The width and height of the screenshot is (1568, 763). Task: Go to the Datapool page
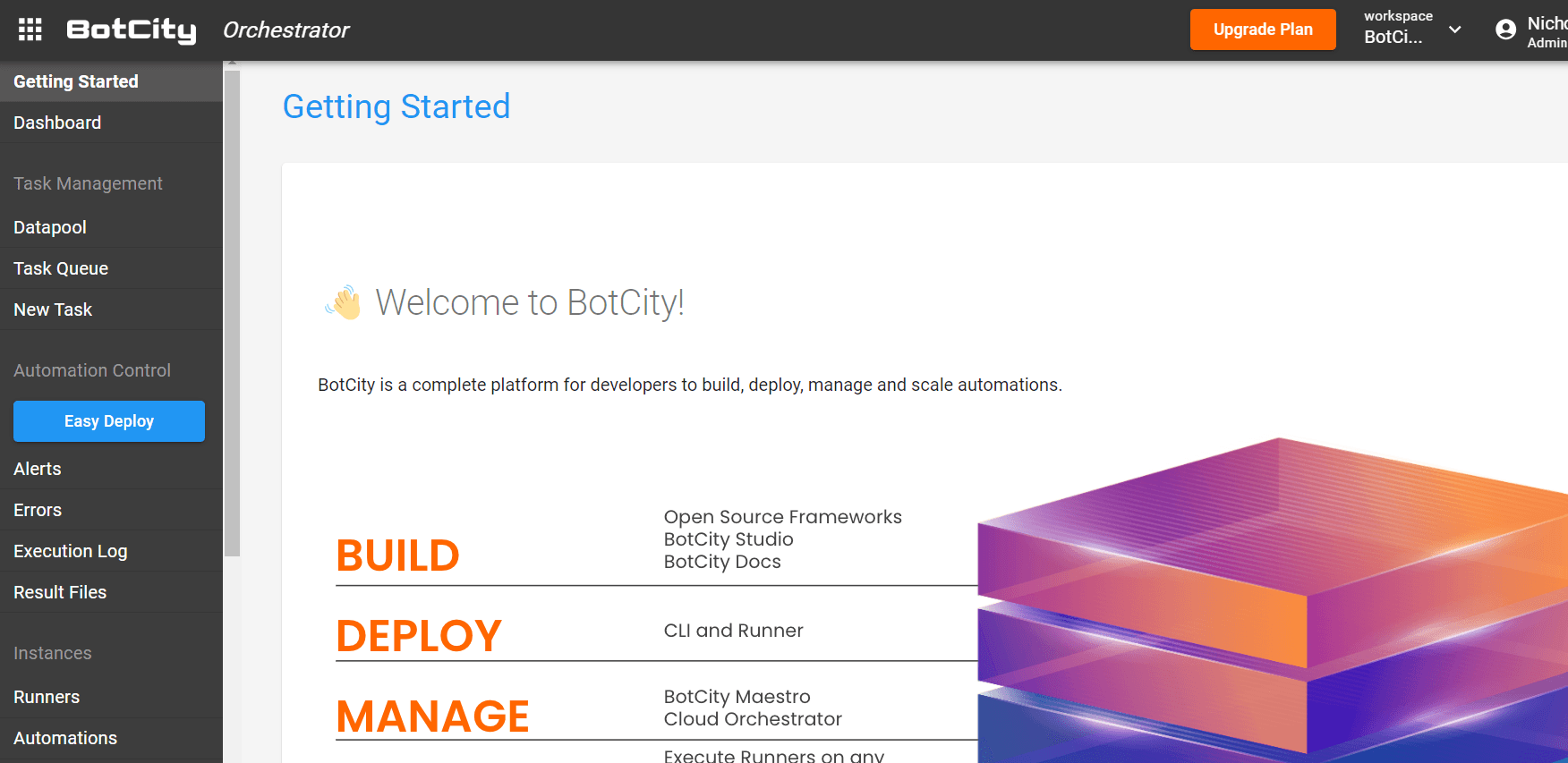point(111,227)
